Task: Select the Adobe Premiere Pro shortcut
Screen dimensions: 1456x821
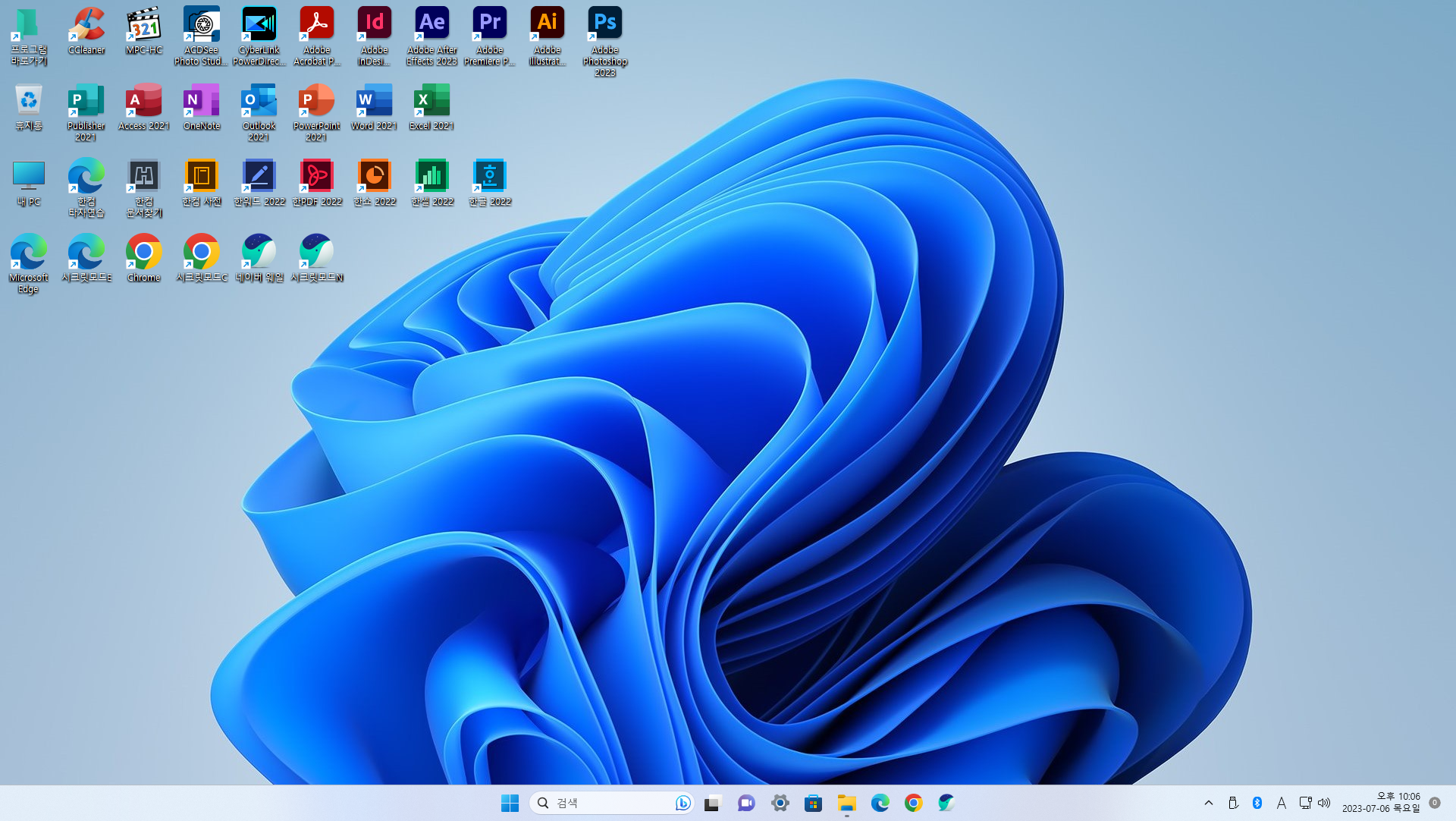Action: point(489,24)
